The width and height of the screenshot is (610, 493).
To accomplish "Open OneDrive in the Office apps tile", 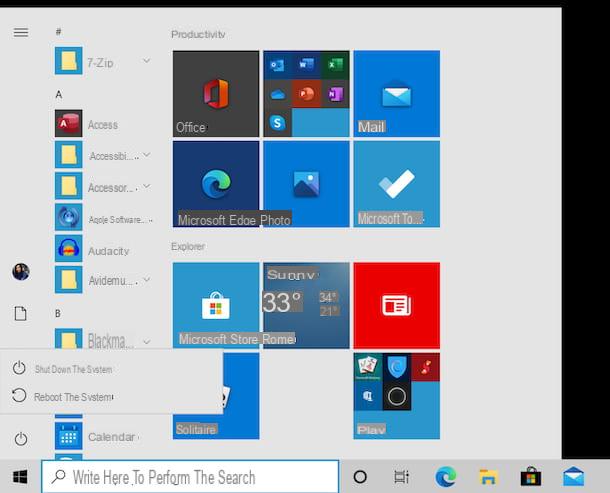I will [277, 94].
